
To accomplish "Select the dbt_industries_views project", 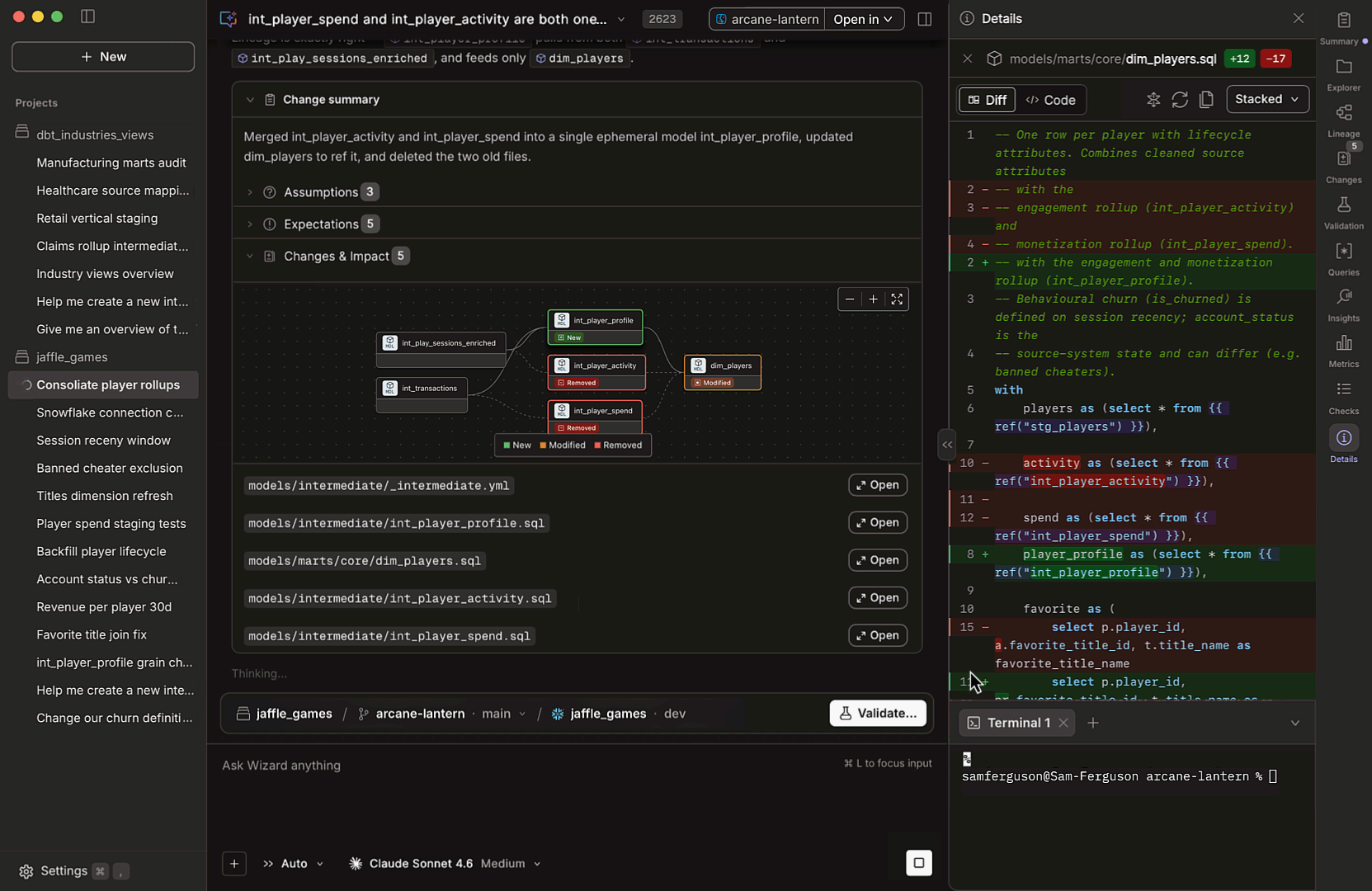I will (x=95, y=134).
